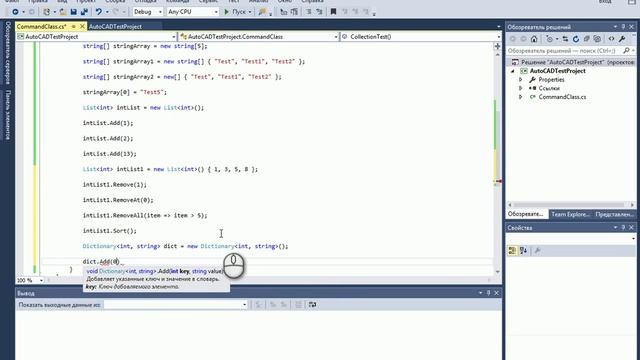Toggle auto-hide pin of Solution Explorer panel
This screenshot has height=360, width=640.
623,27
